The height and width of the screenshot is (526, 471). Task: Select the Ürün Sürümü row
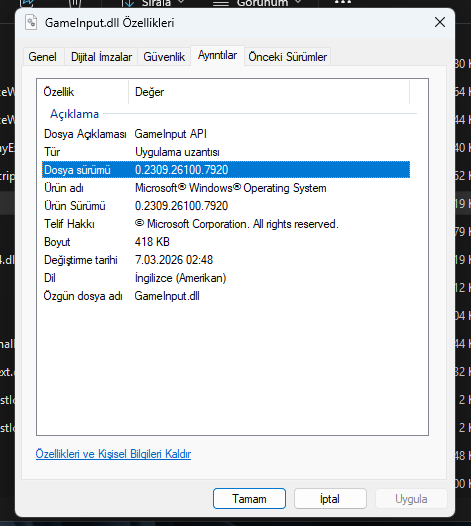click(226, 206)
